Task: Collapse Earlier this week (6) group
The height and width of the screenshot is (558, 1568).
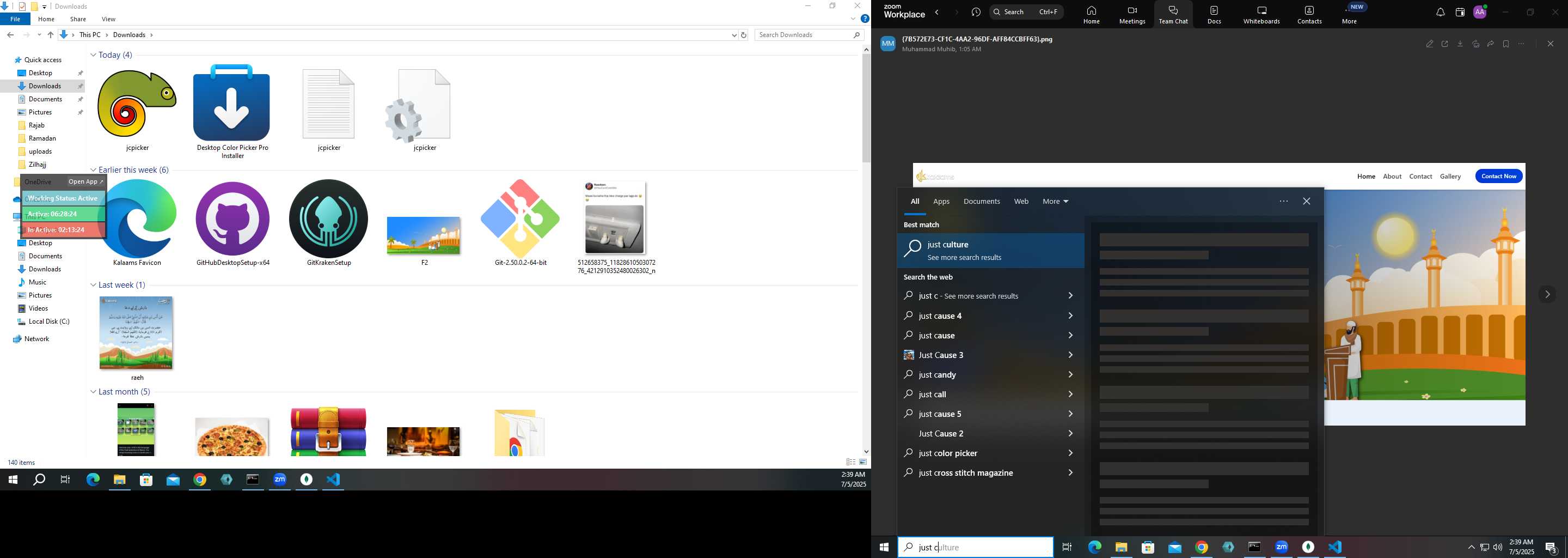Action: click(x=93, y=171)
